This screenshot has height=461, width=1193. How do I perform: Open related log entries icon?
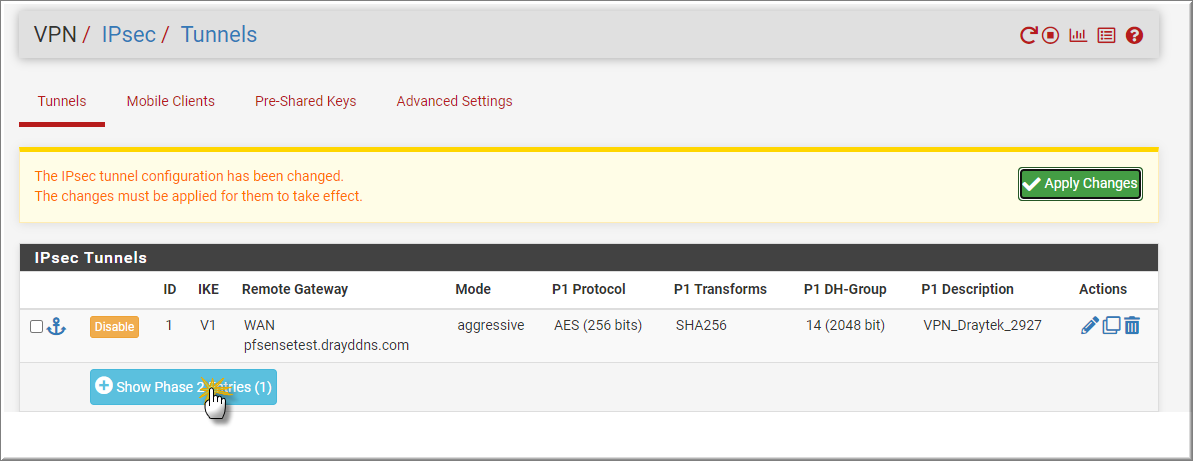pyautogui.click(x=1106, y=35)
